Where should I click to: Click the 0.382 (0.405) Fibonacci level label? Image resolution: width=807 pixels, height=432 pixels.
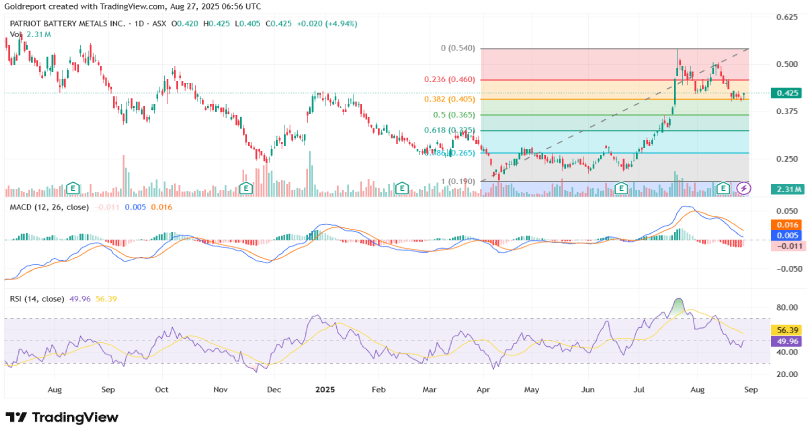[451, 99]
